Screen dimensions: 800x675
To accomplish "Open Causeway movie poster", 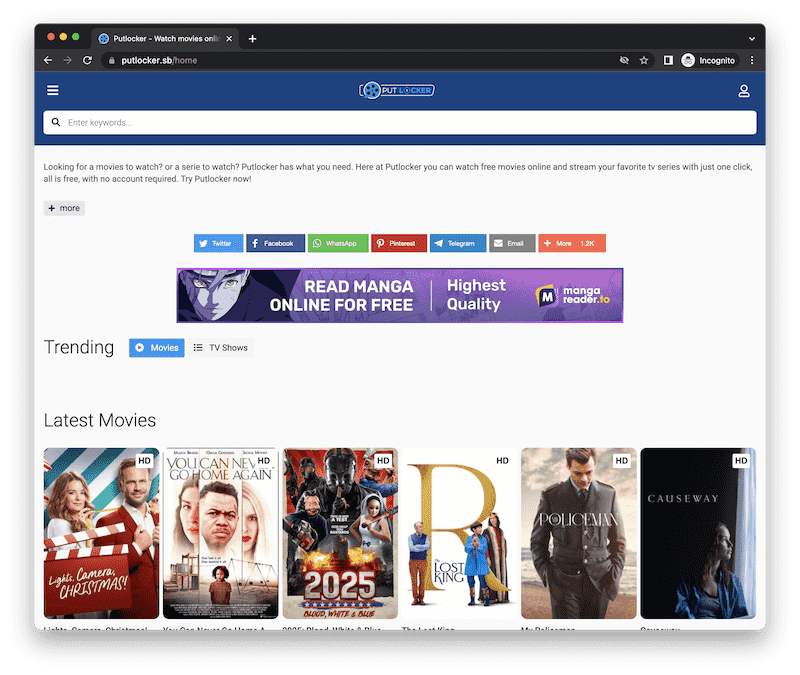I will [698, 533].
